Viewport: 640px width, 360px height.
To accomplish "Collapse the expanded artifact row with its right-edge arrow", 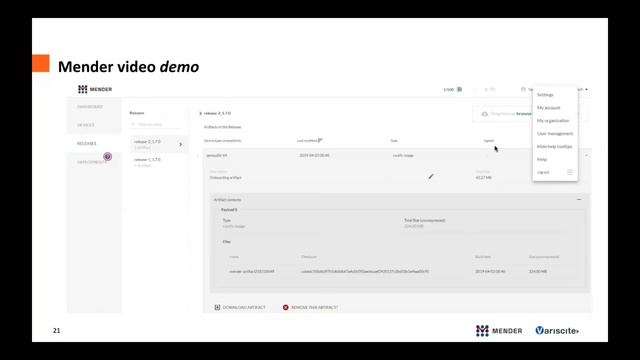I will 586,156.
